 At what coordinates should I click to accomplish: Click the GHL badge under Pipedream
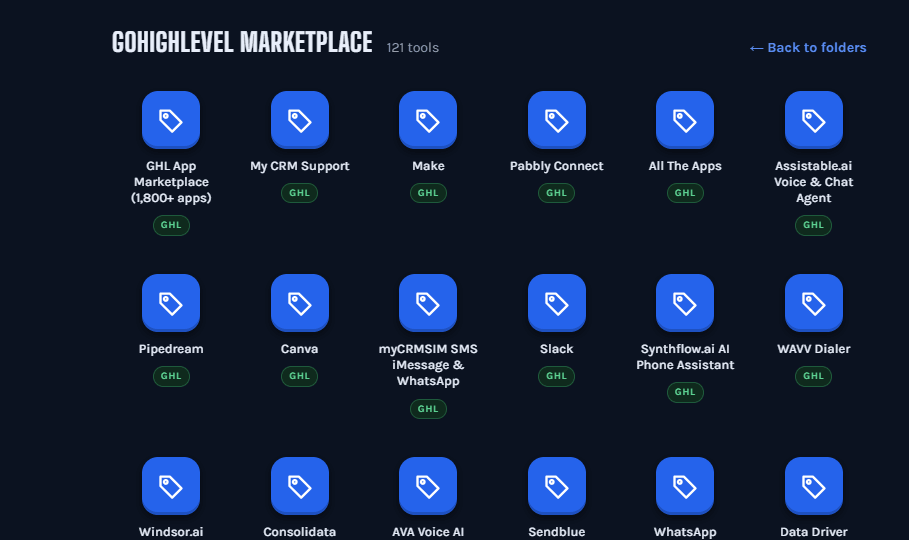pyautogui.click(x=171, y=376)
